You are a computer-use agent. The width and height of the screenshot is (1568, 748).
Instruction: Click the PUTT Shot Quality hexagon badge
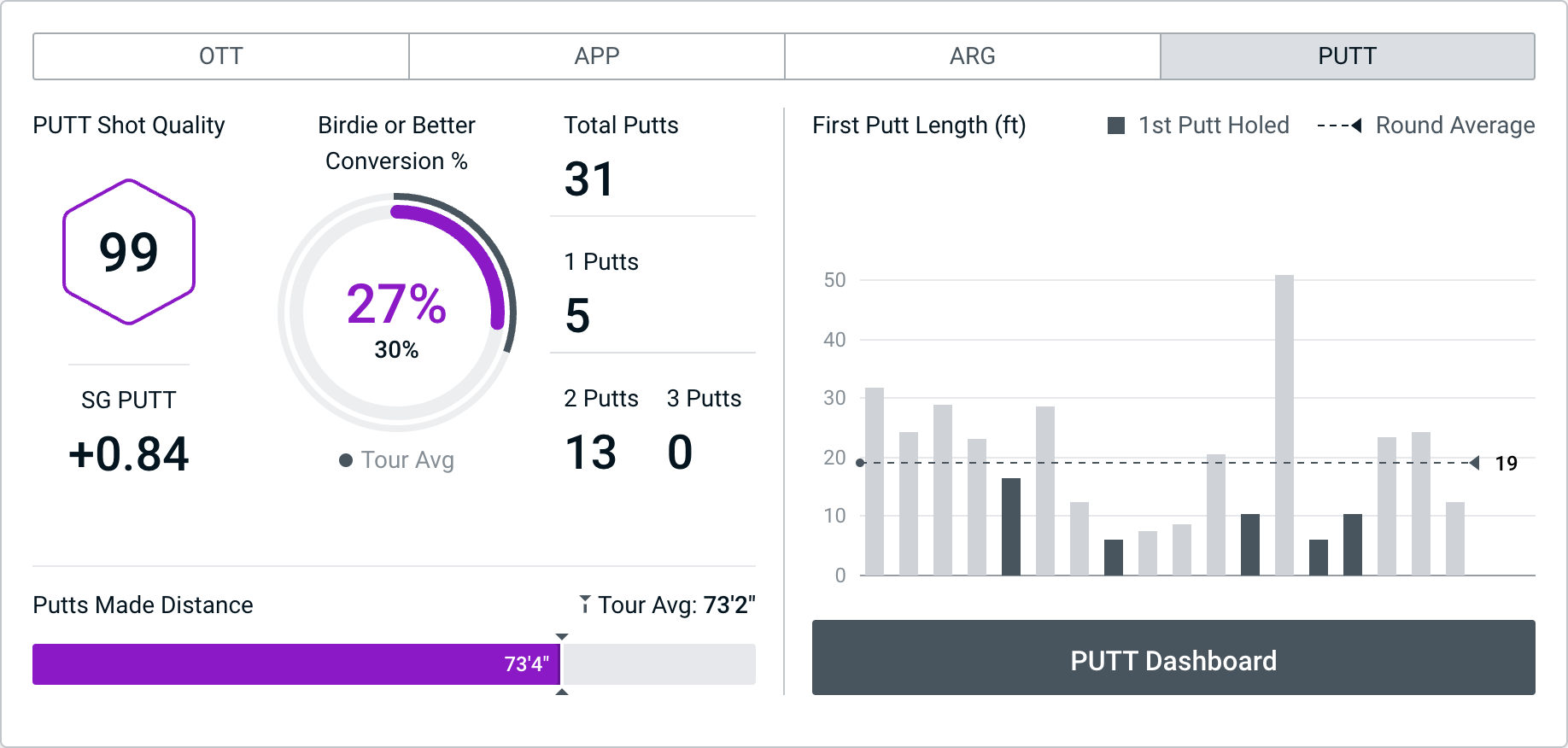point(129,252)
